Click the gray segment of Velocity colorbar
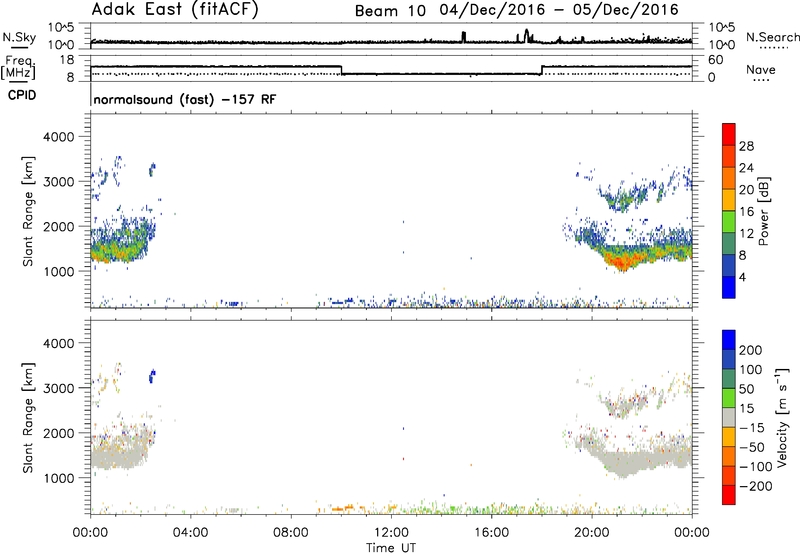800x554 pixels. [729, 417]
